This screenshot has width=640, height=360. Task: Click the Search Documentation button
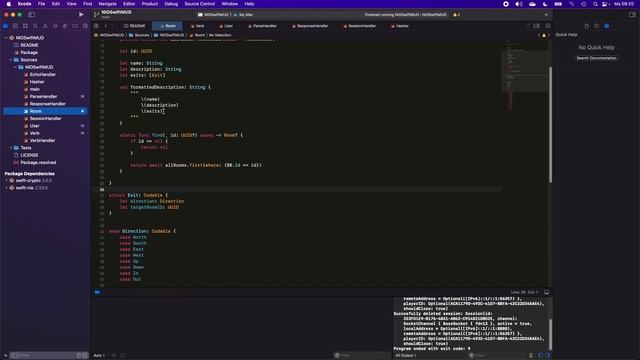coord(596,58)
